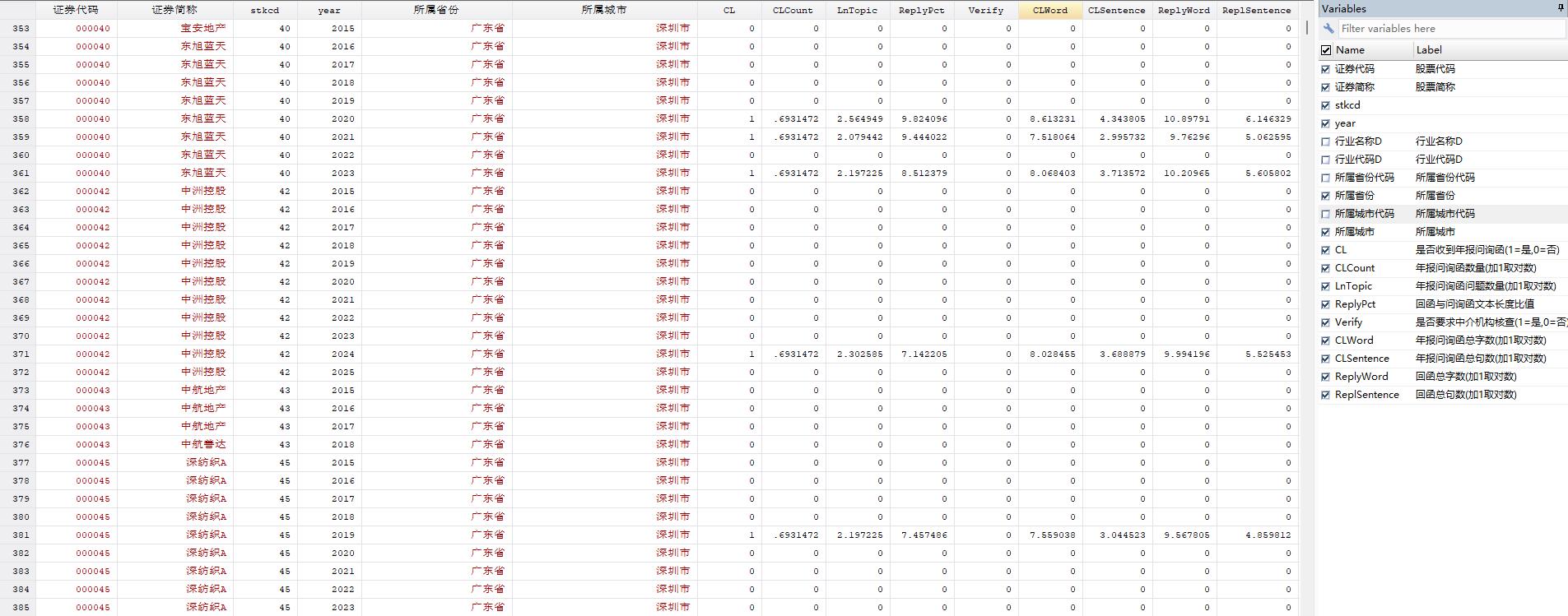
Task: Uncheck the year variable checkbox
Action: [1325, 123]
